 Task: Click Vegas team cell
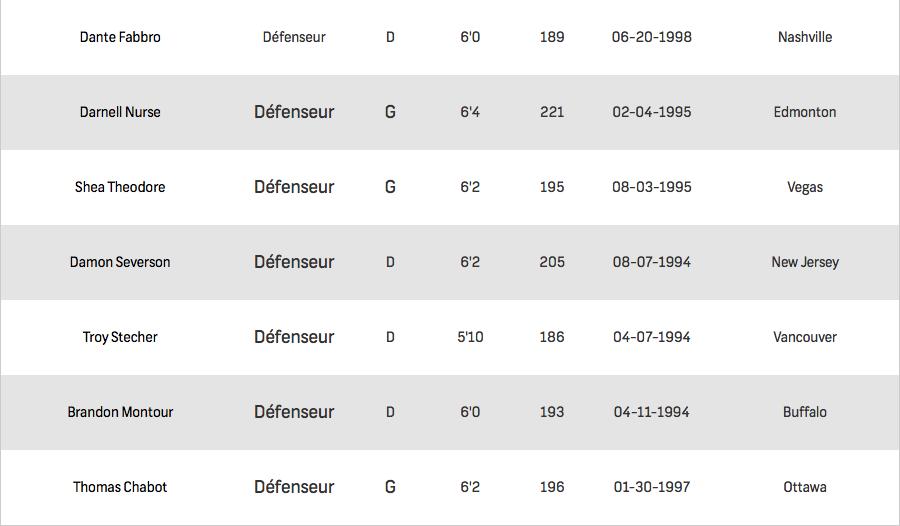805,187
